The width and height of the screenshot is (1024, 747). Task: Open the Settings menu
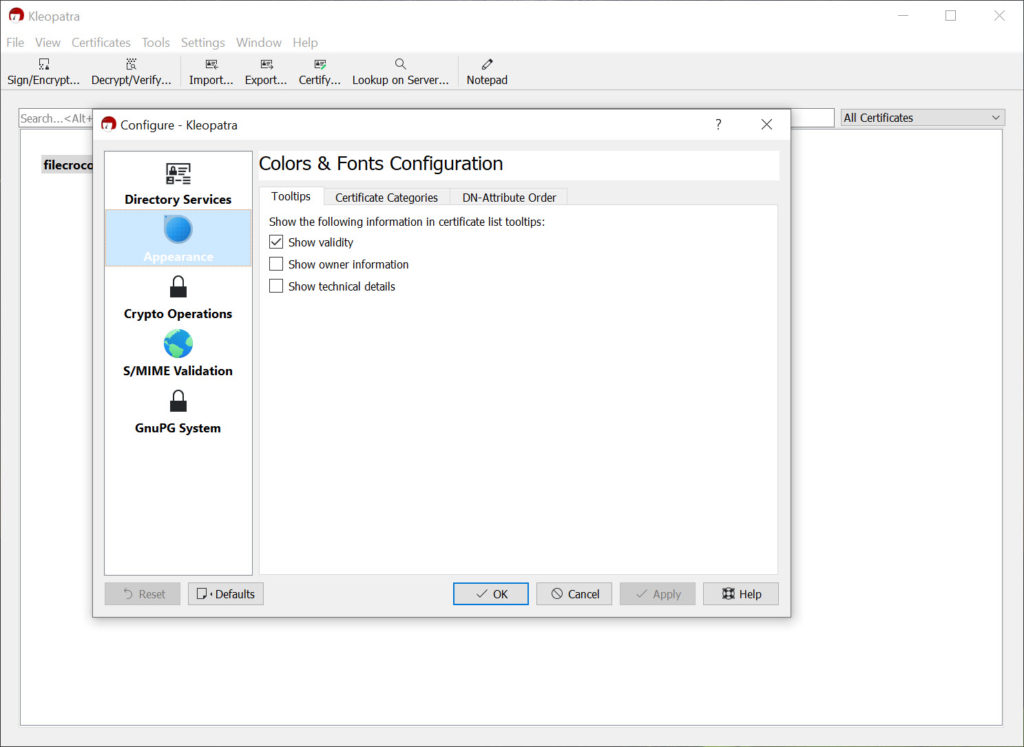coord(203,42)
